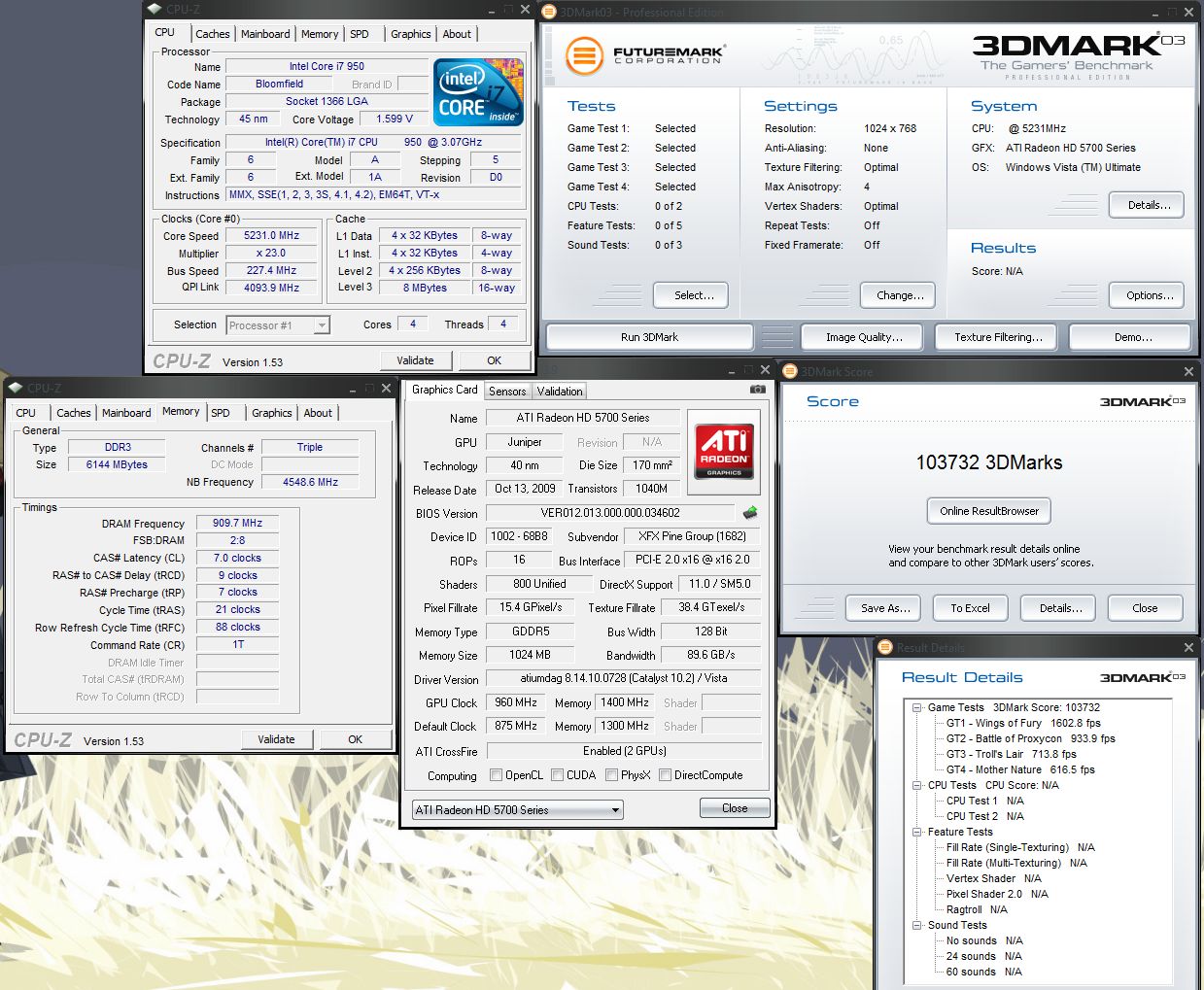Click Details... in the 3DMark Score window

(x=1060, y=608)
